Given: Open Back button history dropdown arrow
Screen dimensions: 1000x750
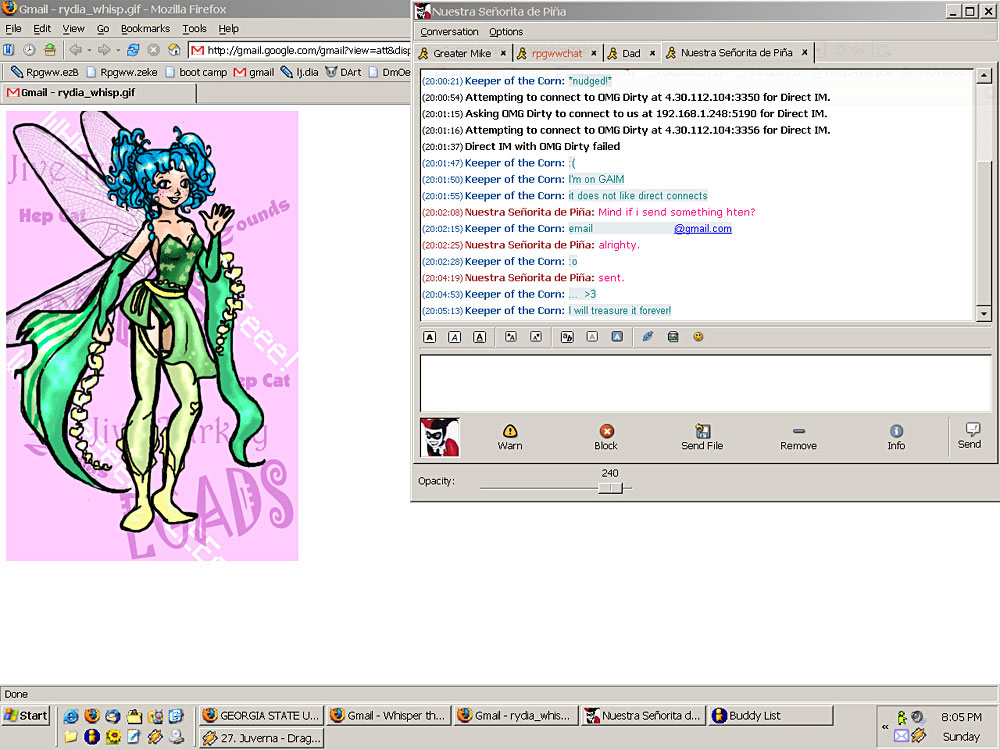Looking at the screenshot, I should coord(89,50).
